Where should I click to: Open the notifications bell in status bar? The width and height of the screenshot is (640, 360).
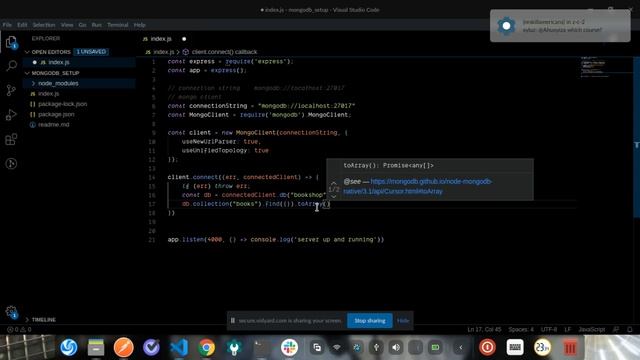tap(630, 329)
